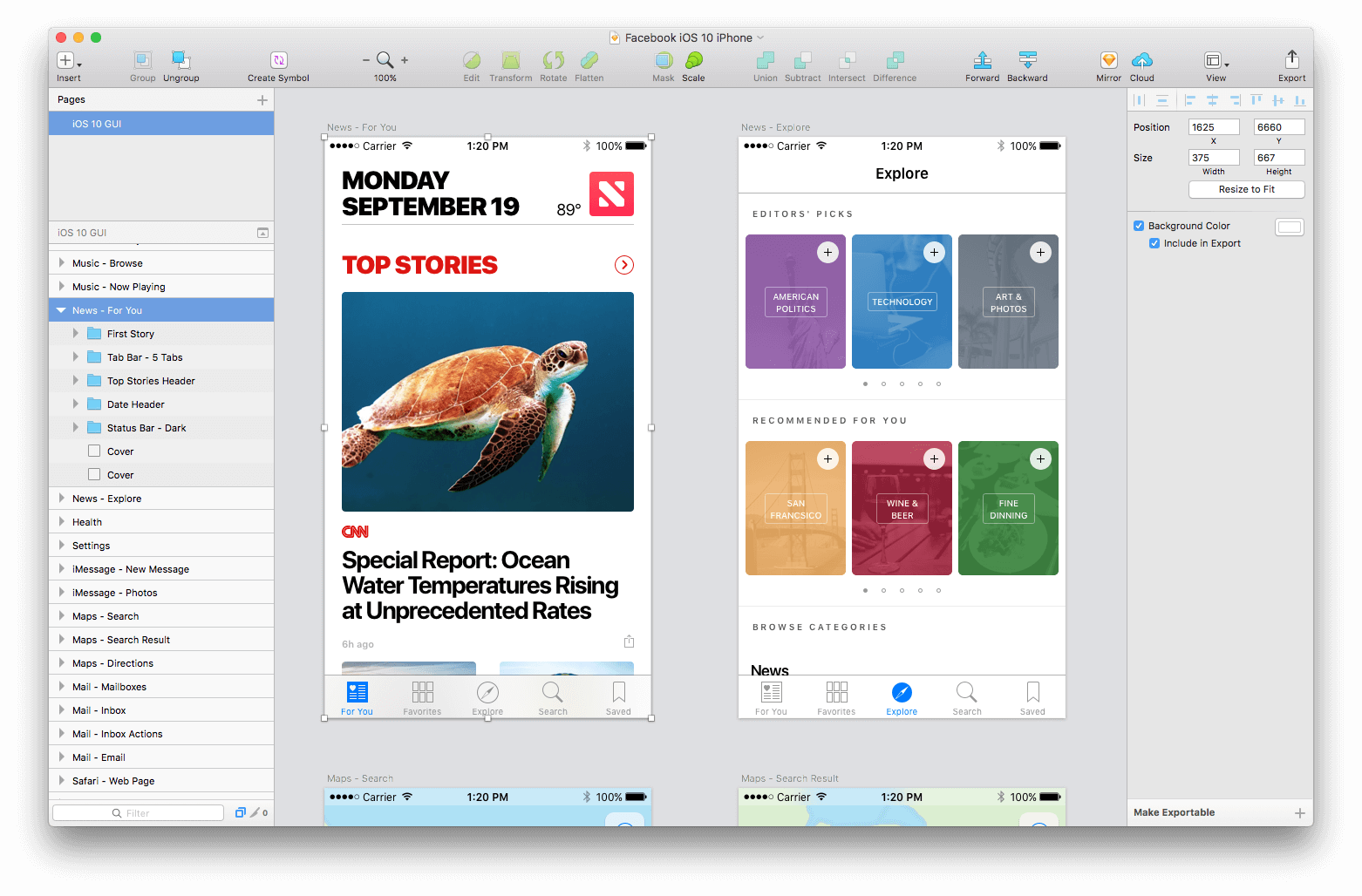Expand the Date Header folder

point(76,404)
